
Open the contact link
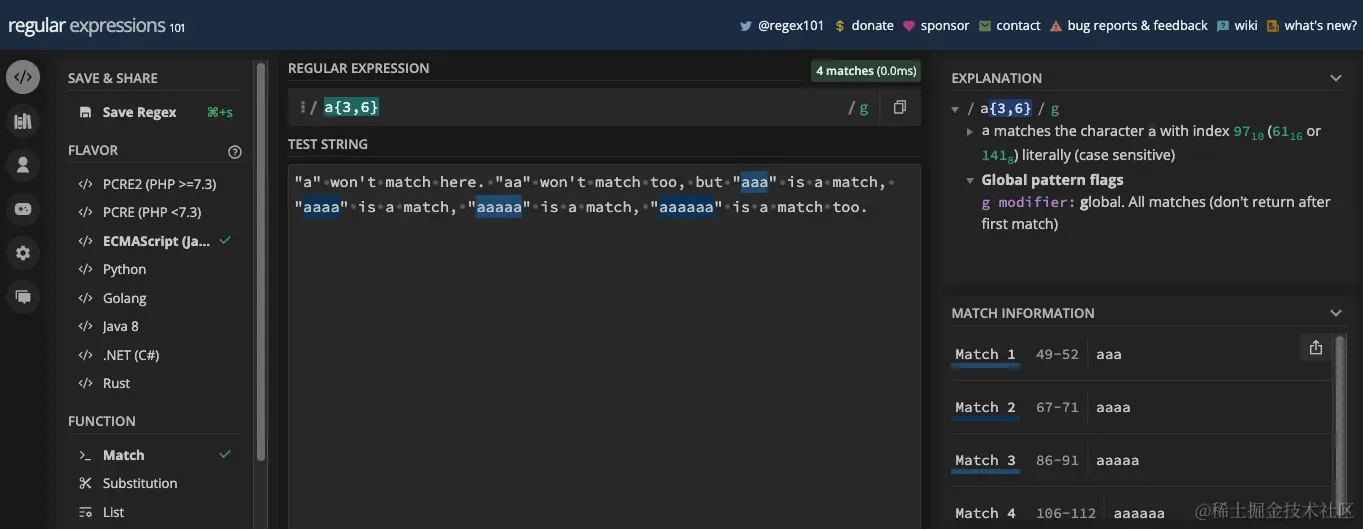(1018, 26)
